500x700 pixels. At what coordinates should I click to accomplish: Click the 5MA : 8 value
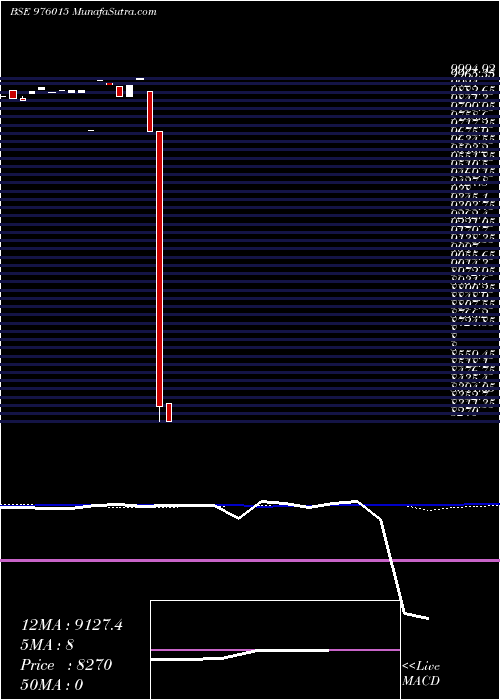[x=47, y=645]
